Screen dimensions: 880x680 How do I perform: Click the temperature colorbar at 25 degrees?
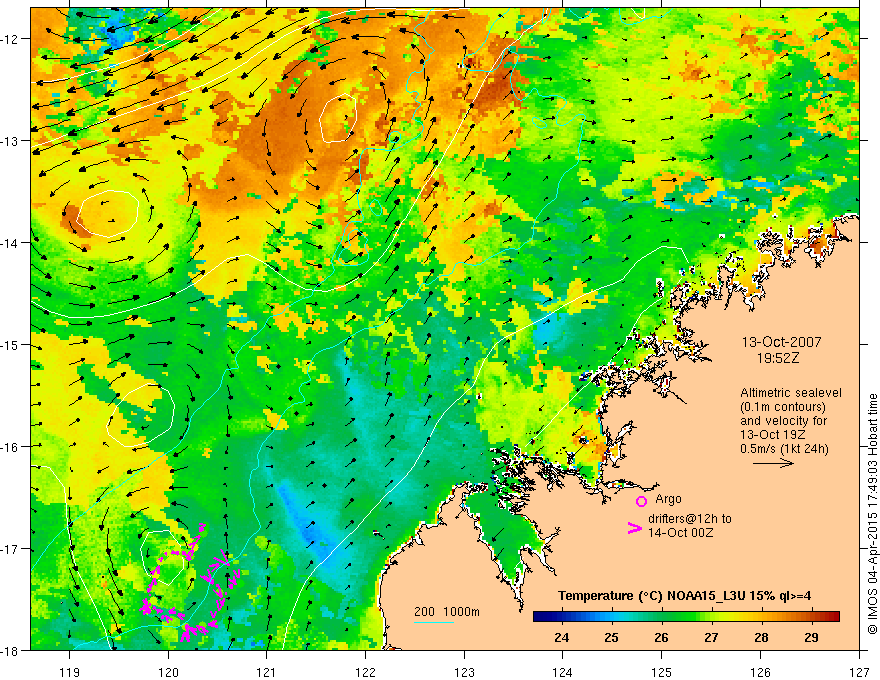(612, 617)
